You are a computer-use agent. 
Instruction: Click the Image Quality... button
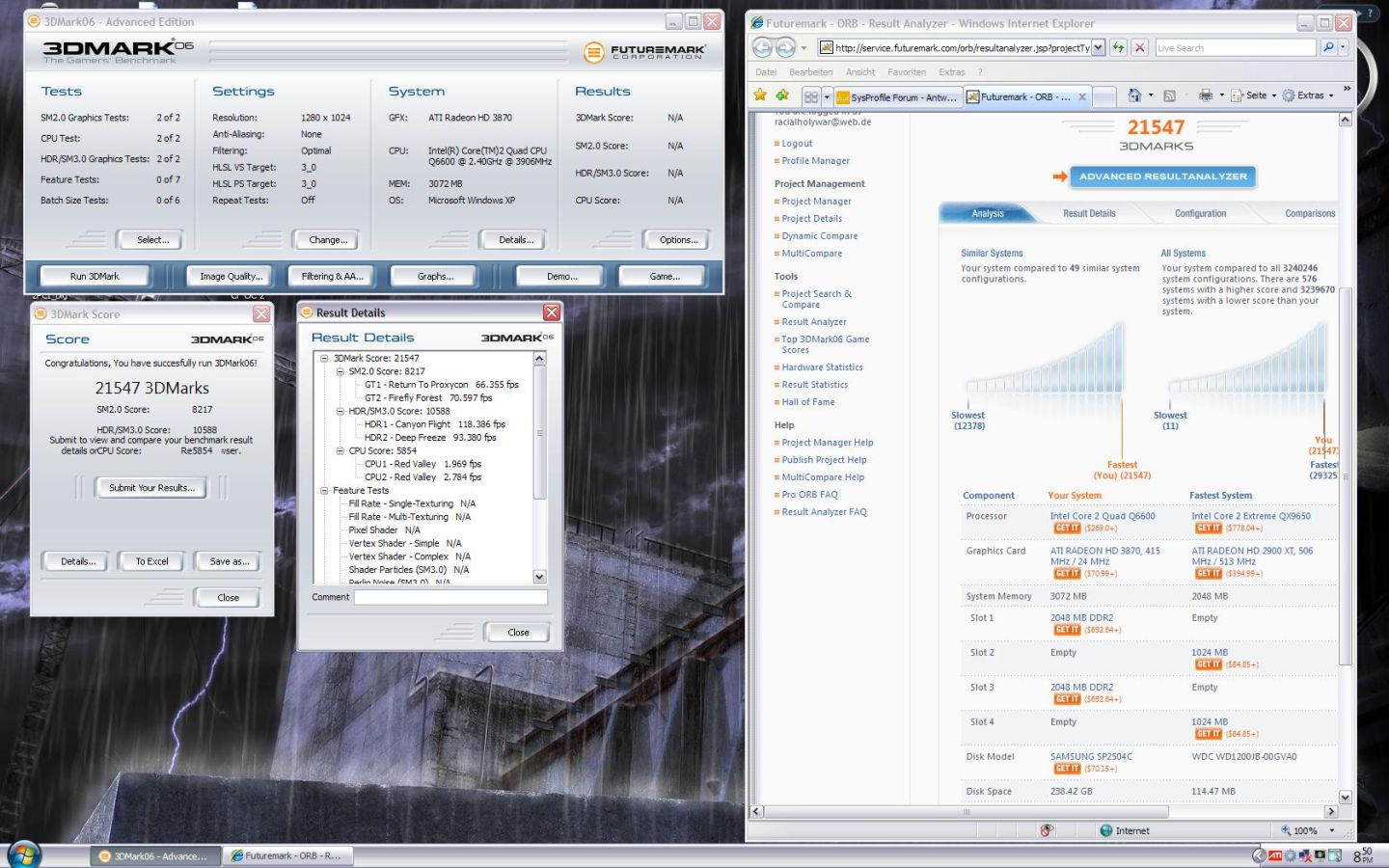click(231, 276)
